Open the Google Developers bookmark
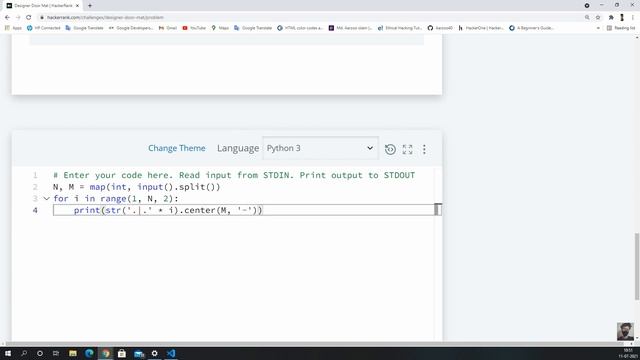The width and height of the screenshot is (640, 360). pos(131,28)
